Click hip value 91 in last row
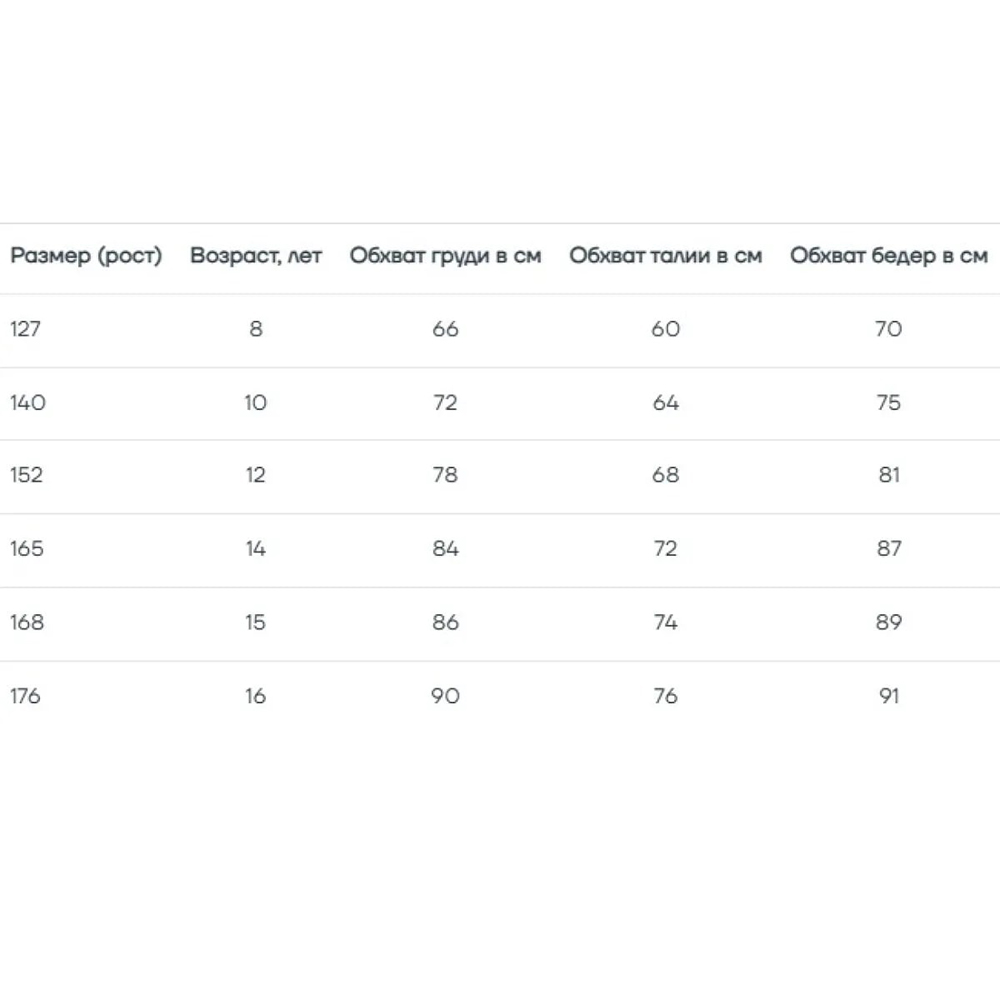Screen dimensions: 1000x1000 click(x=889, y=696)
